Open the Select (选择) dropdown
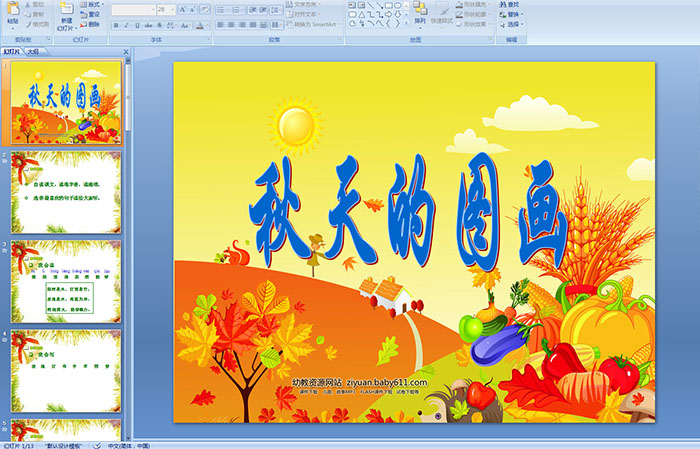The height and width of the screenshot is (449, 700). (512, 24)
